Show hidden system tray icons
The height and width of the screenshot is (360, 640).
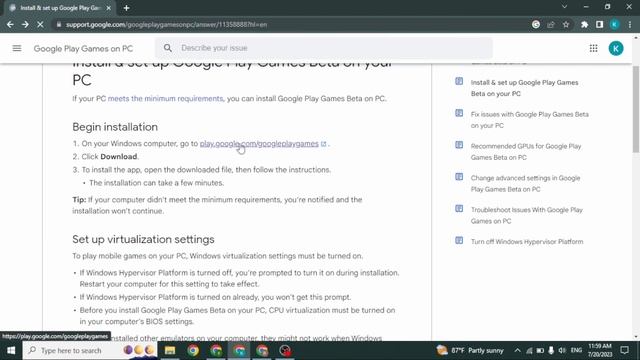tap(518, 350)
